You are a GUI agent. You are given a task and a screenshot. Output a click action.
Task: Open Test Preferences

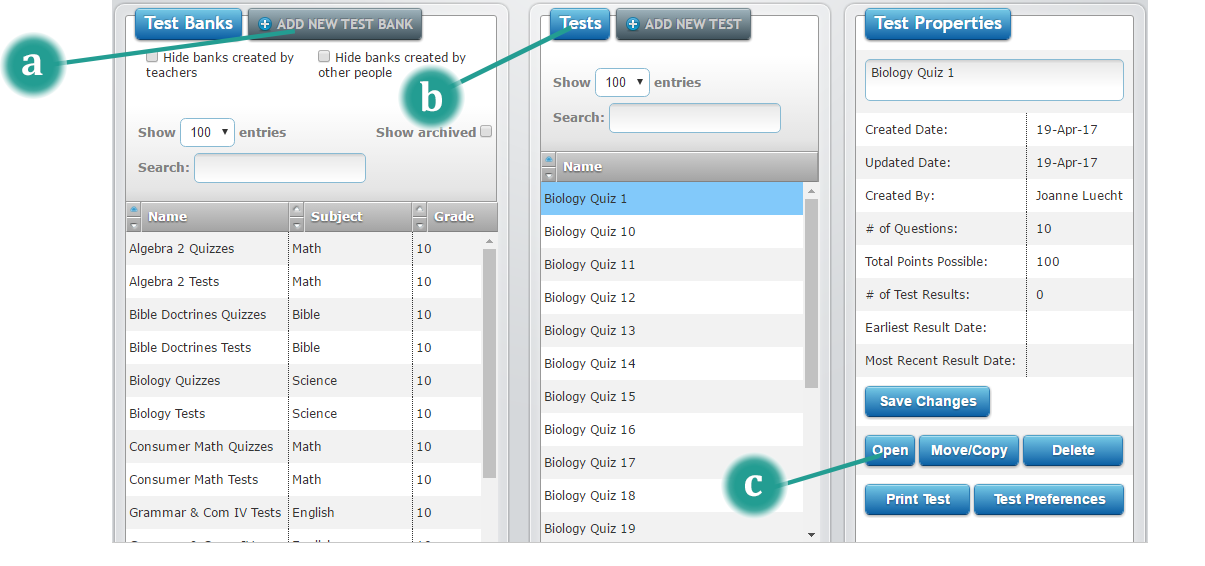1049,499
